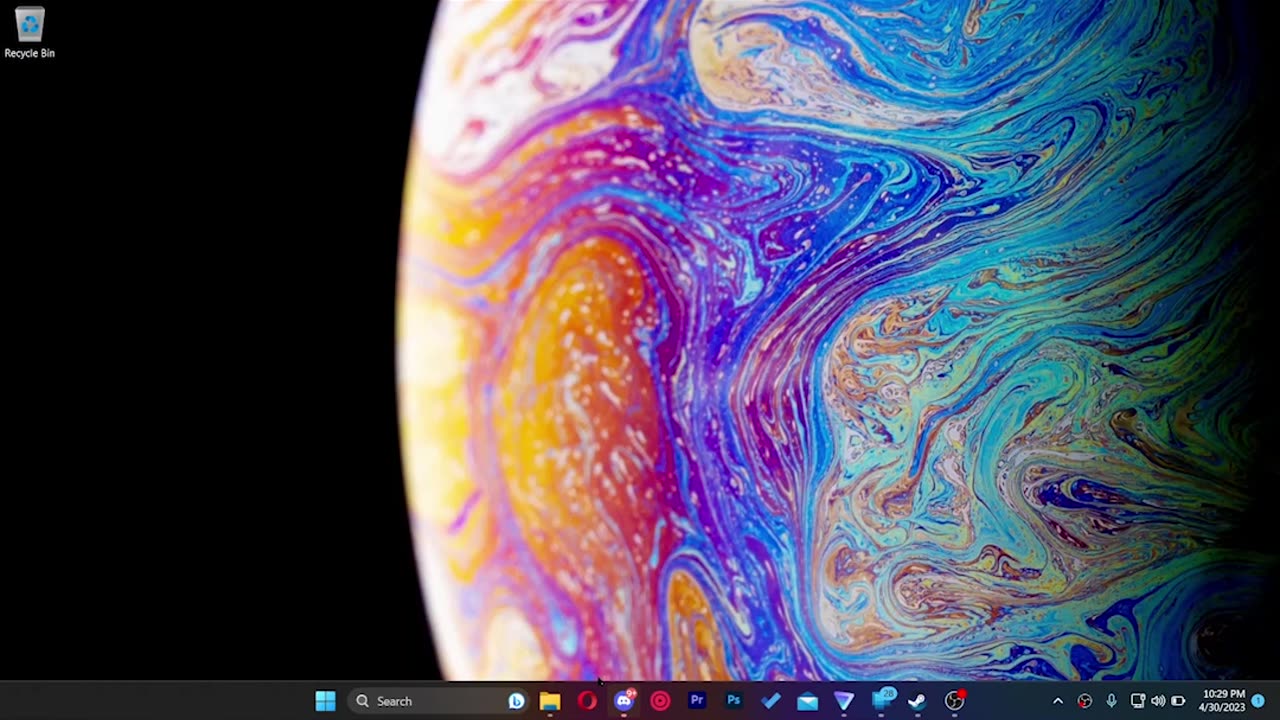Open the Windows Start menu
The width and height of the screenshot is (1280, 720).
point(325,701)
